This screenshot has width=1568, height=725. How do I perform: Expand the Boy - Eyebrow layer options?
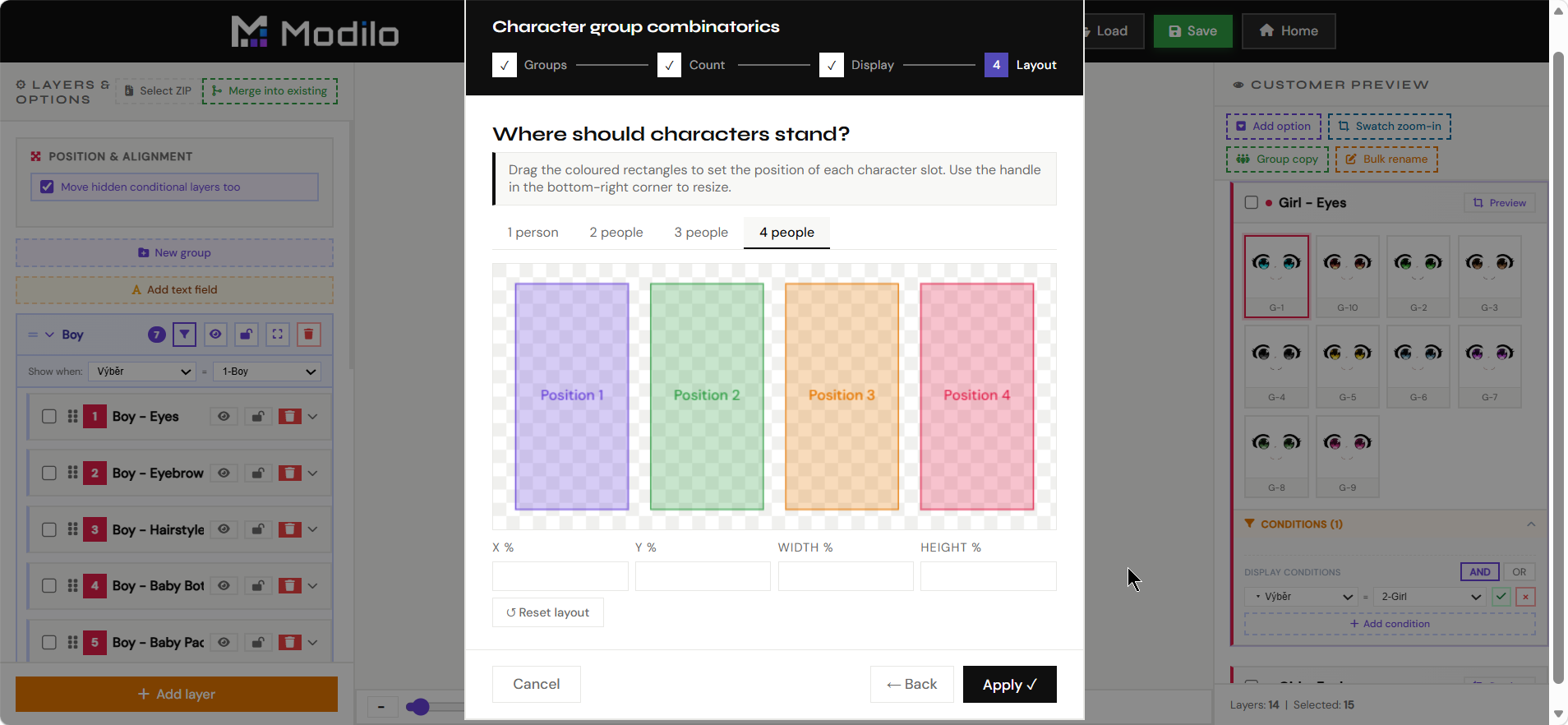click(x=312, y=473)
